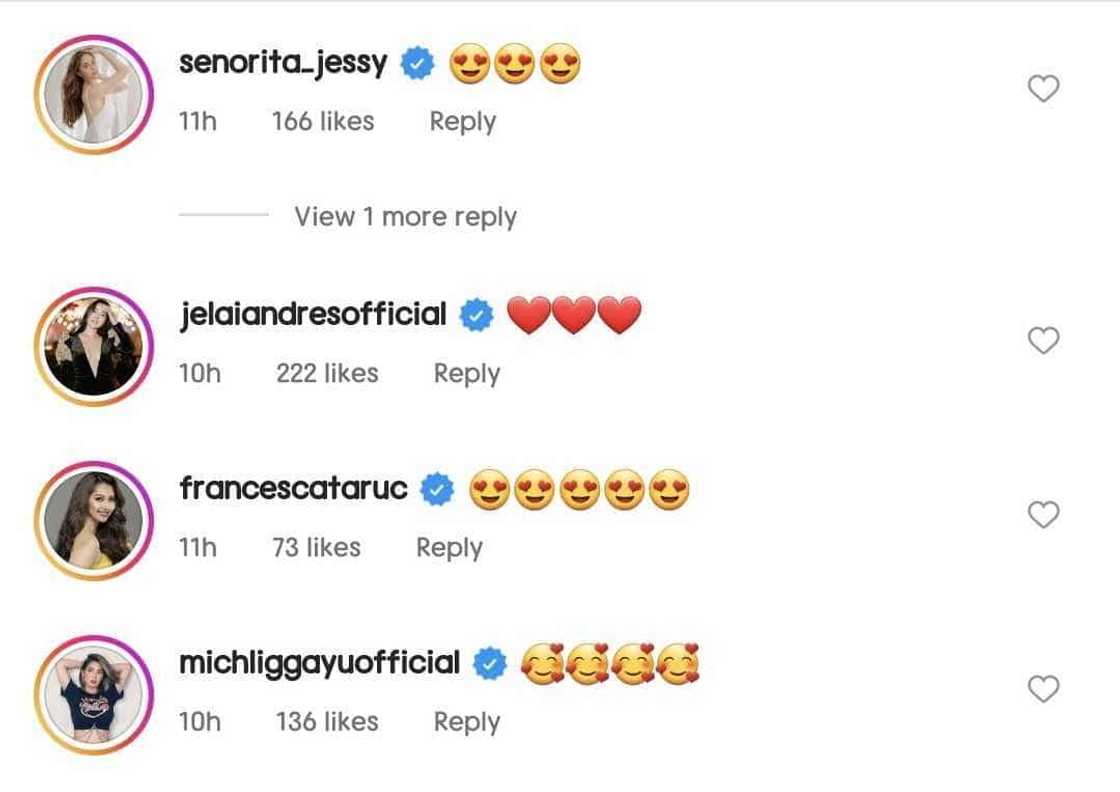Image resolution: width=1120 pixels, height=792 pixels.
Task: View jelaiandresofficial's avatar story
Action: point(93,347)
